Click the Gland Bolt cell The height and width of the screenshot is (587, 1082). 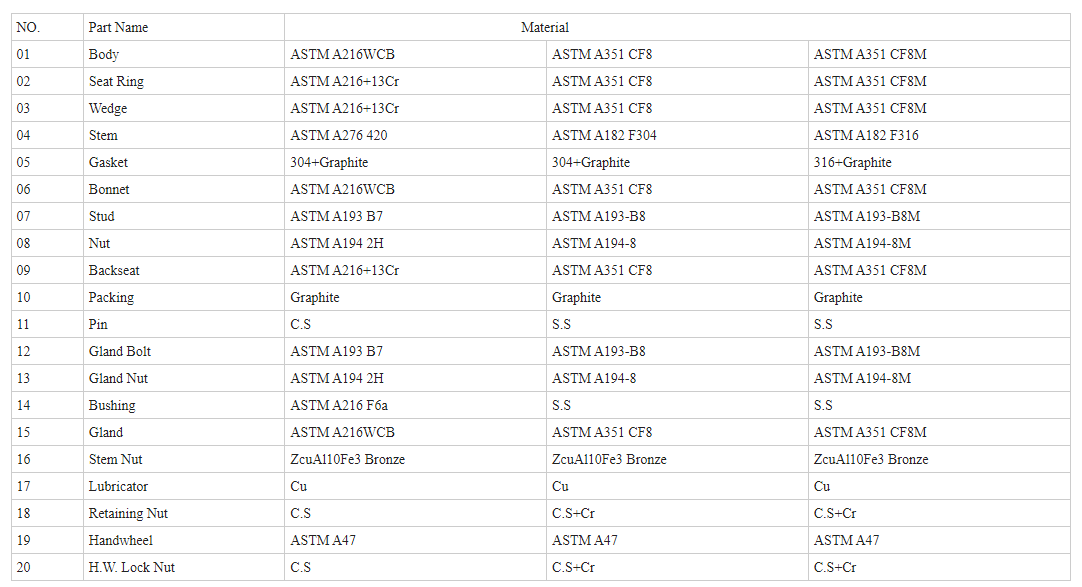tap(184, 351)
